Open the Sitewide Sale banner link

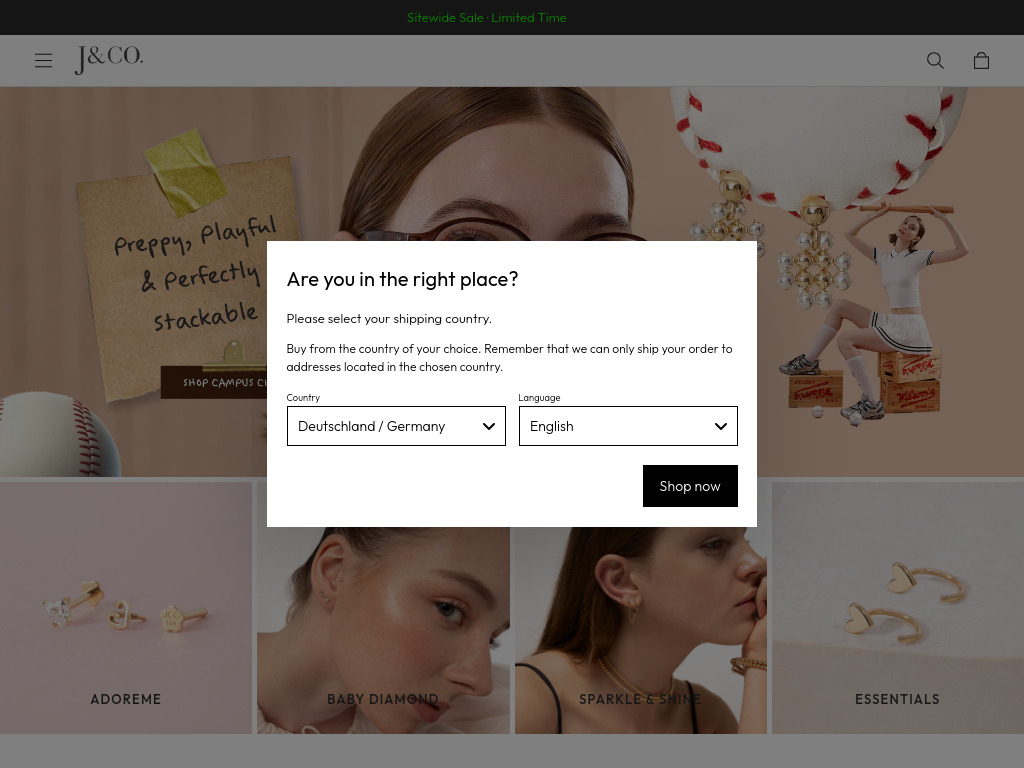click(487, 18)
